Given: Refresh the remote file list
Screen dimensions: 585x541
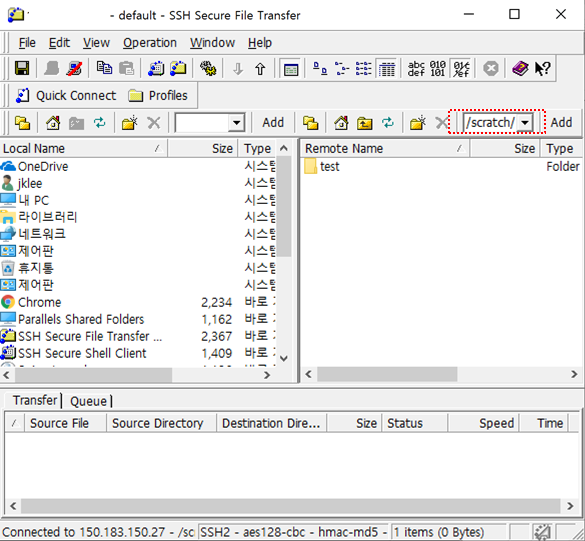Looking at the screenshot, I should (x=388, y=123).
